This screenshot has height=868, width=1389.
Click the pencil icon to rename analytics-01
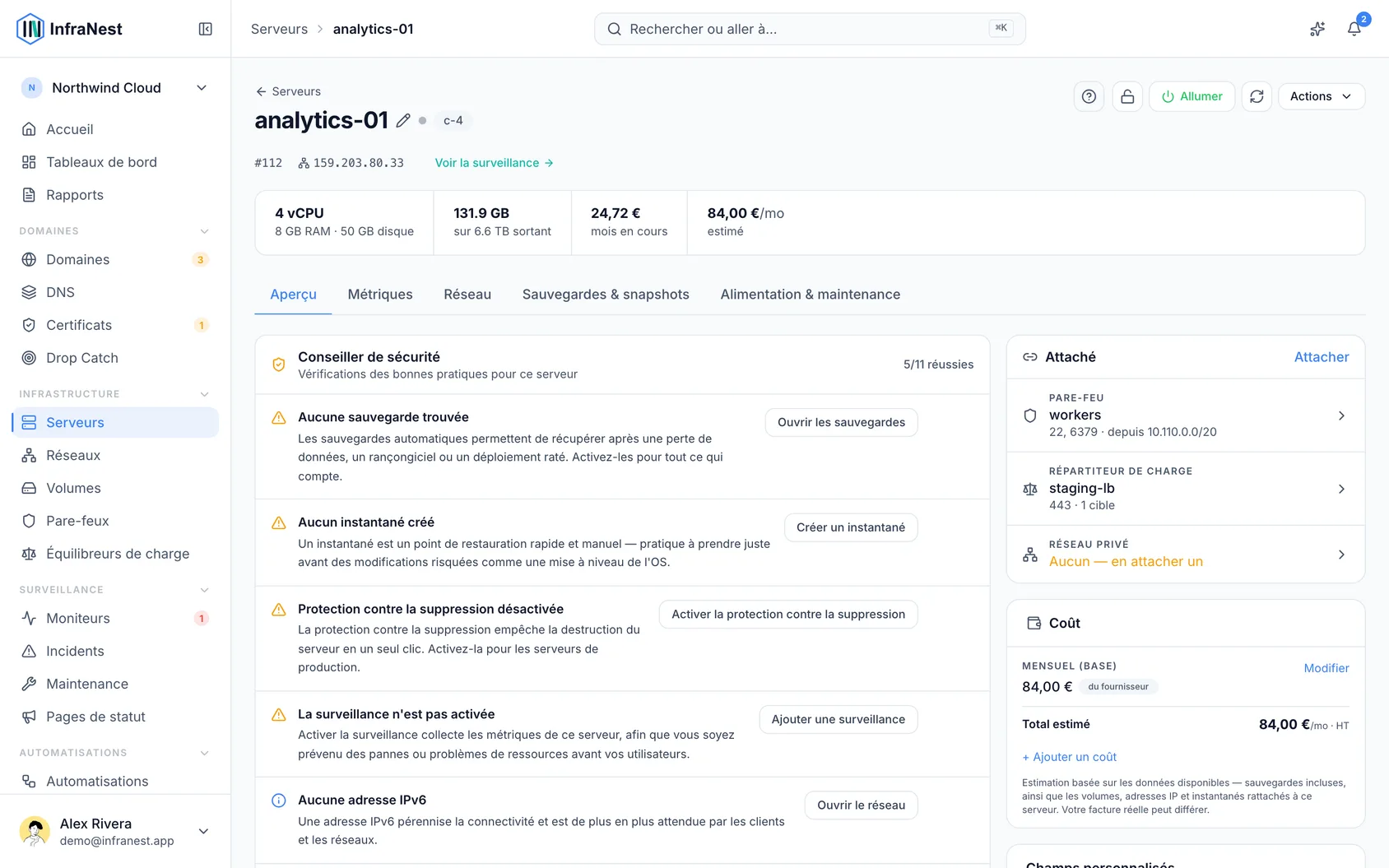click(x=403, y=121)
